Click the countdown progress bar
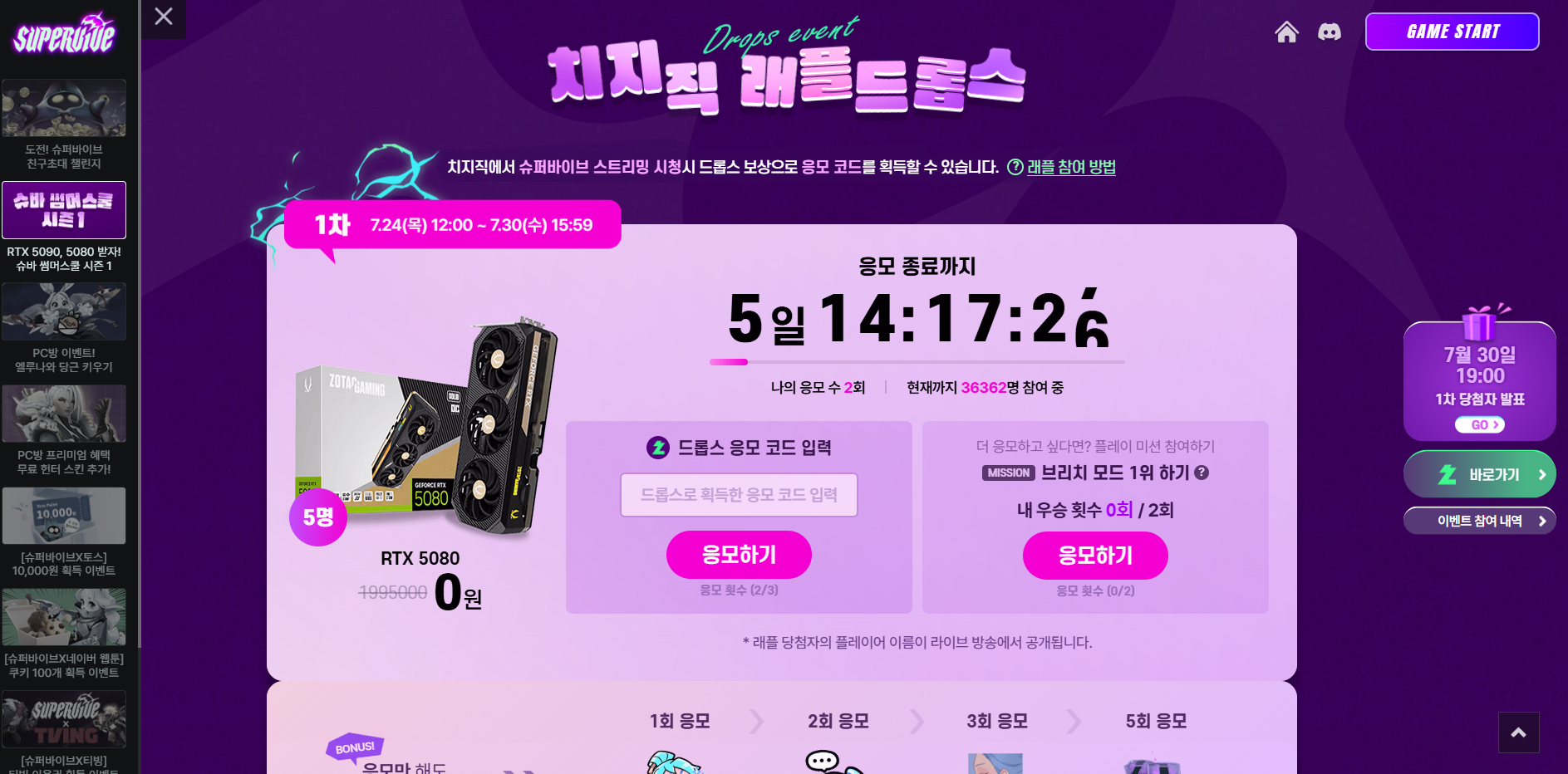1568x774 pixels. coord(917,362)
